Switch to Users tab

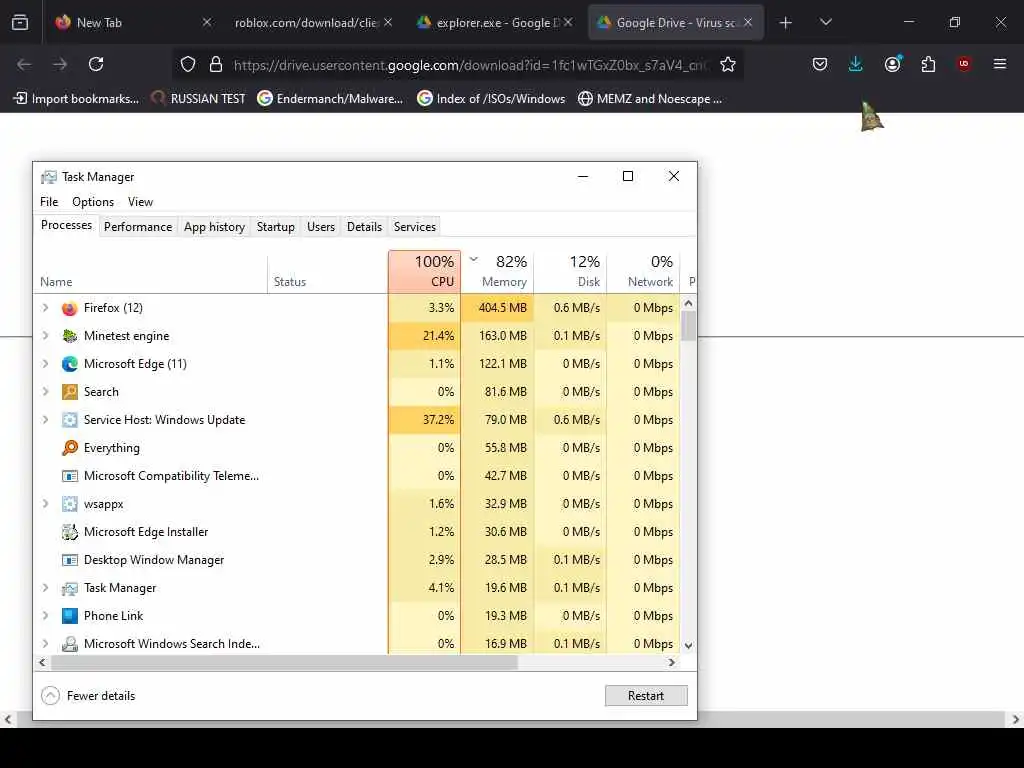(x=321, y=227)
